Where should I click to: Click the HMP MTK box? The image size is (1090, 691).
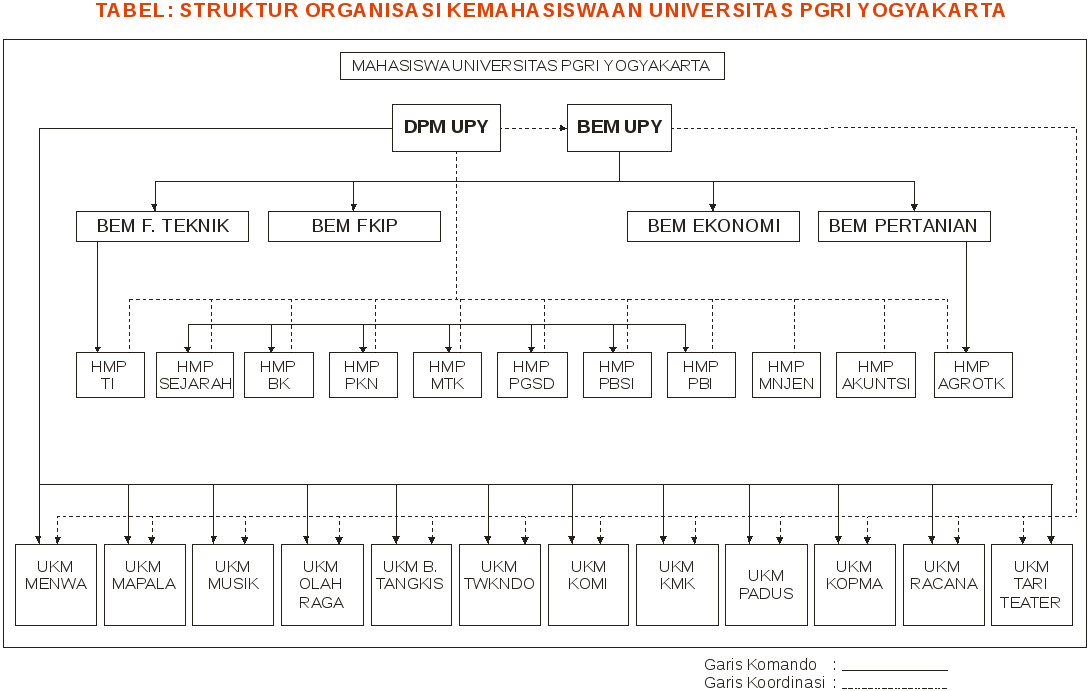coord(448,375)
